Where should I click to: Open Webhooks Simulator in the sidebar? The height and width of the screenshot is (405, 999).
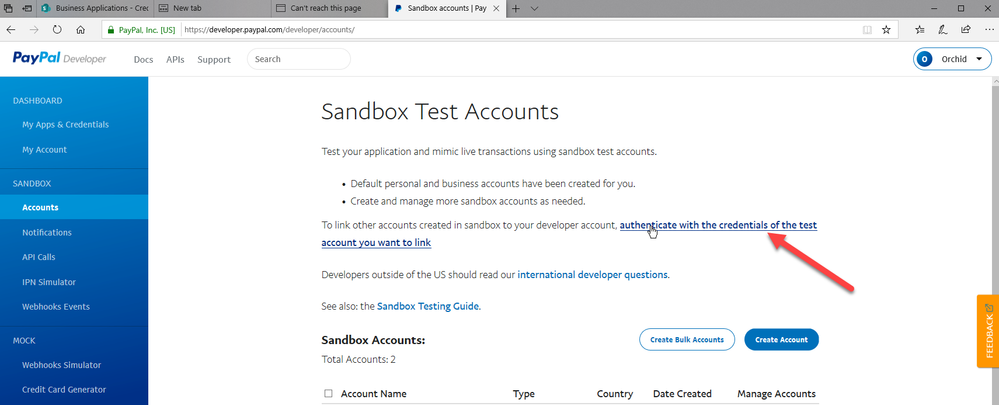tap(61, 365)
